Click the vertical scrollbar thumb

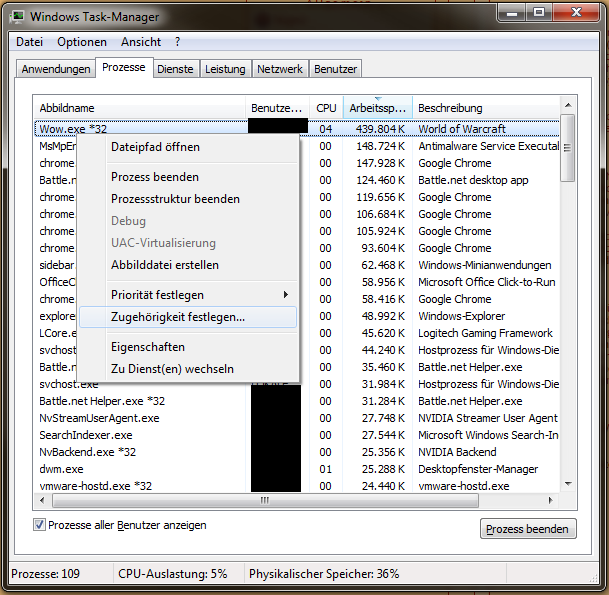pos(568,148)
